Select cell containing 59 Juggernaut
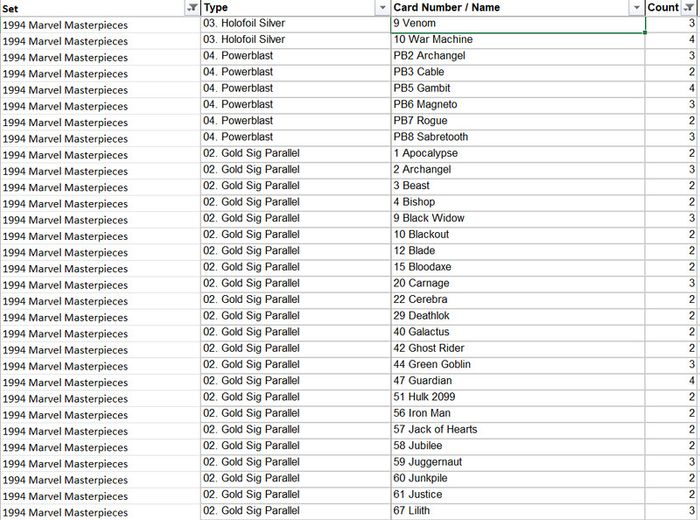 518,463
